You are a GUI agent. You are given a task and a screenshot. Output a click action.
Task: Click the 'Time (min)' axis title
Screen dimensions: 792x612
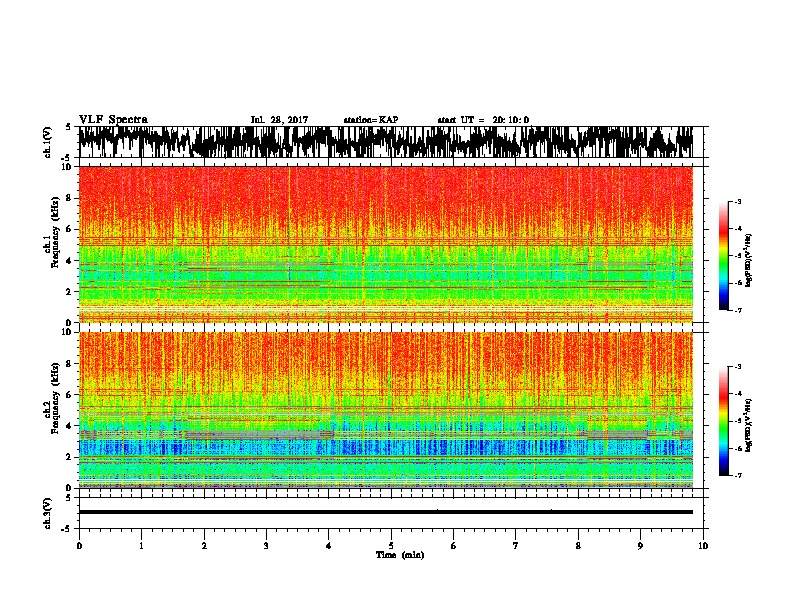(400, 555)
